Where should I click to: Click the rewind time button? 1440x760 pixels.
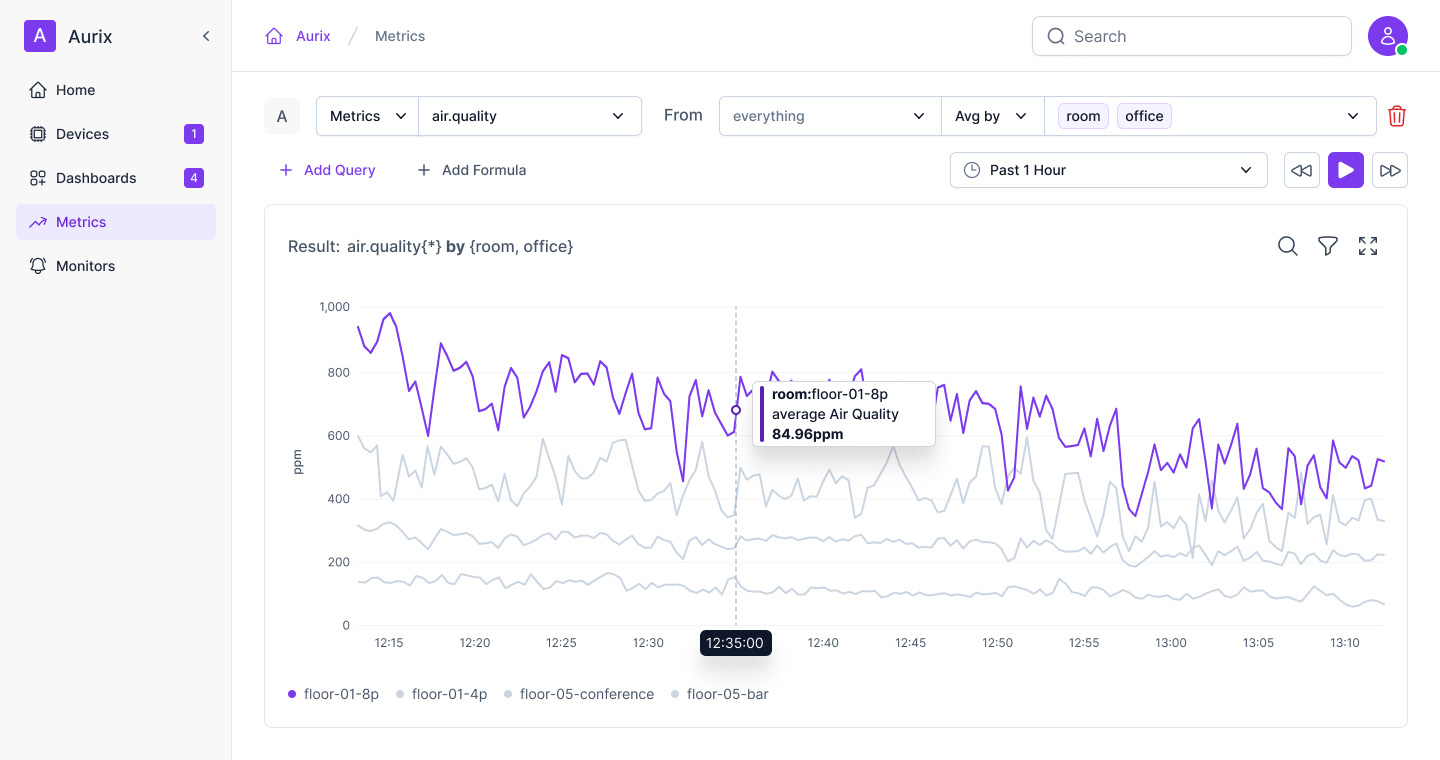(1302, 170)
